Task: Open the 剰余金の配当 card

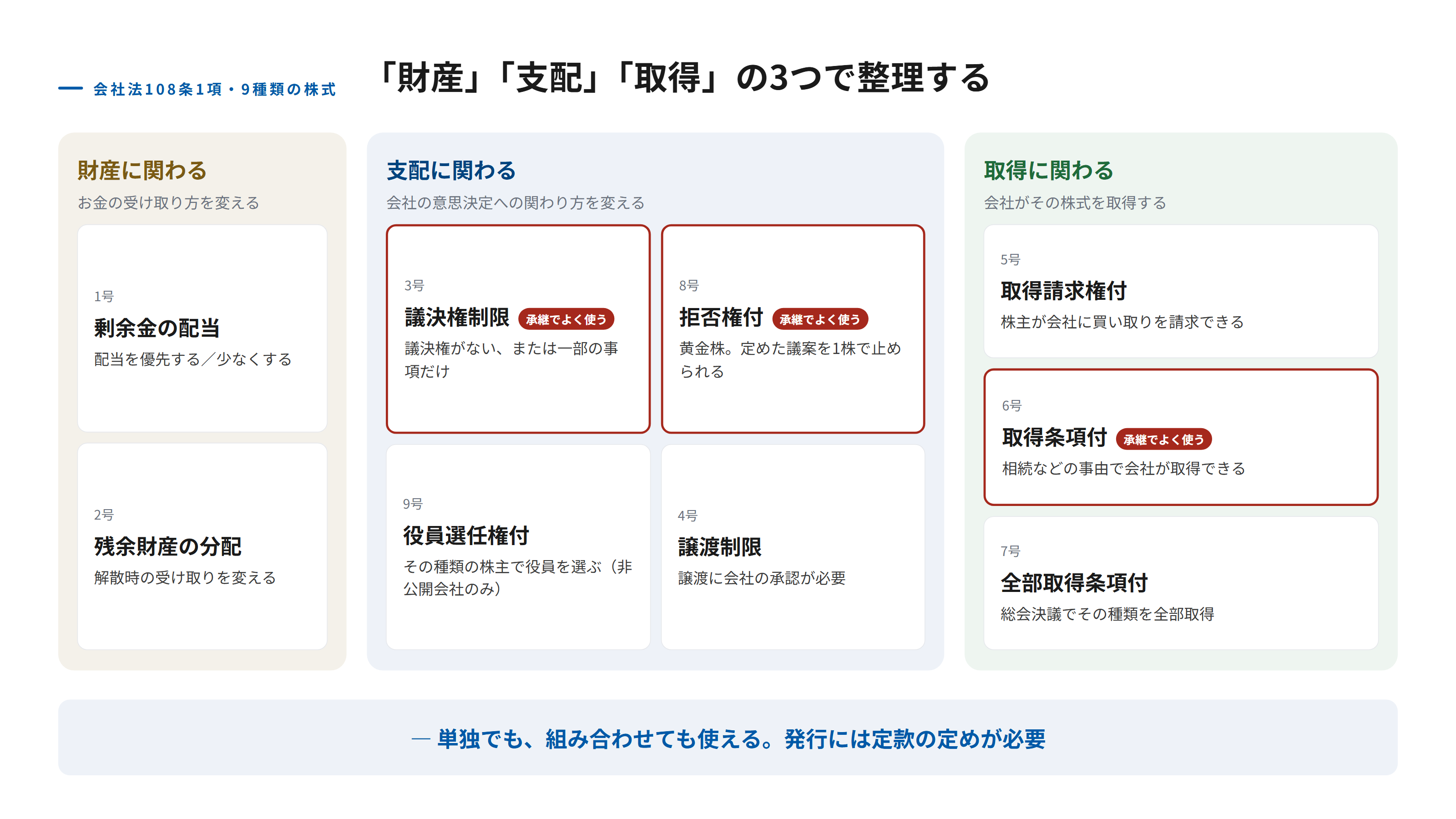Action: pos(202,329)
